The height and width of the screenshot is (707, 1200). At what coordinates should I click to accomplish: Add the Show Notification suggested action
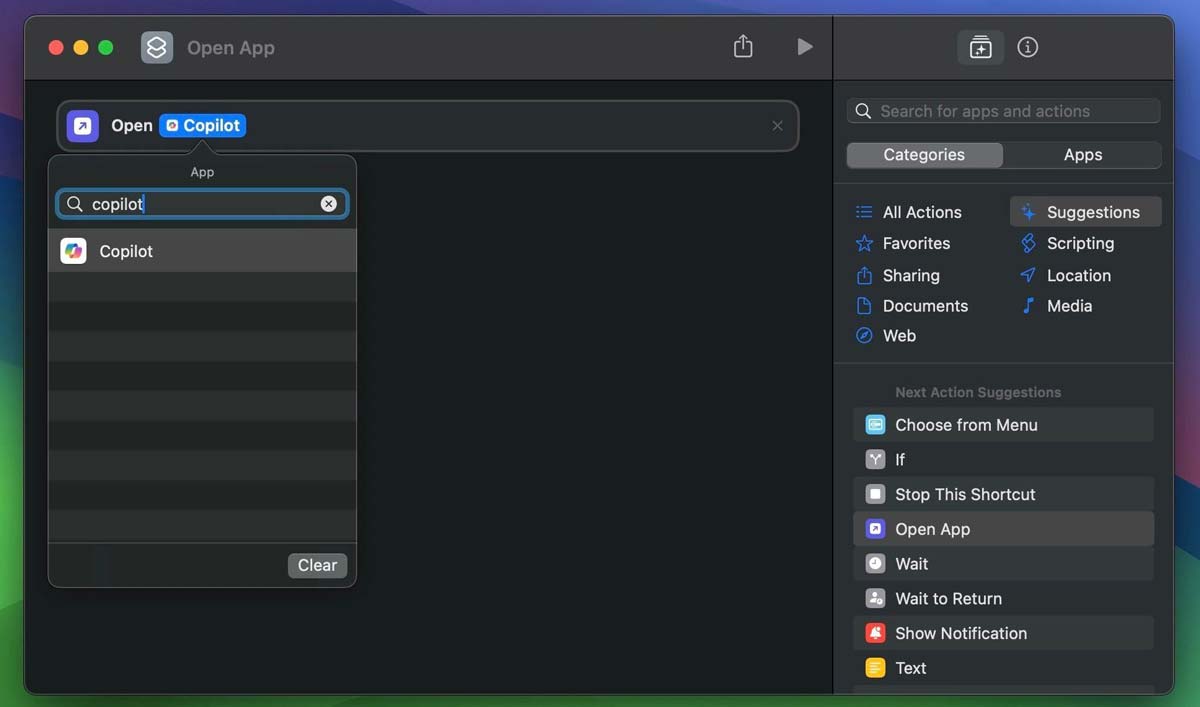(961, 633)
